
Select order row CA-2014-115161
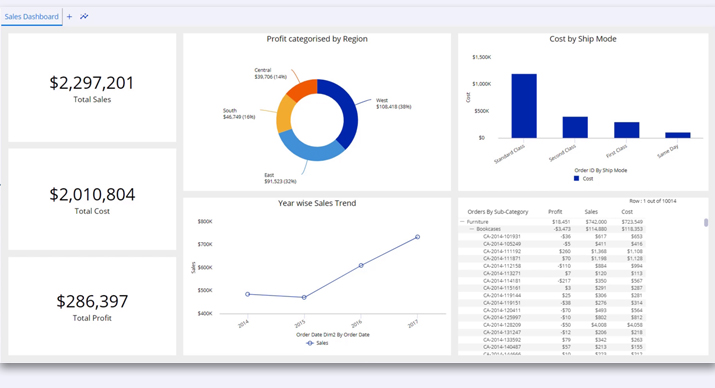[552, 288]
